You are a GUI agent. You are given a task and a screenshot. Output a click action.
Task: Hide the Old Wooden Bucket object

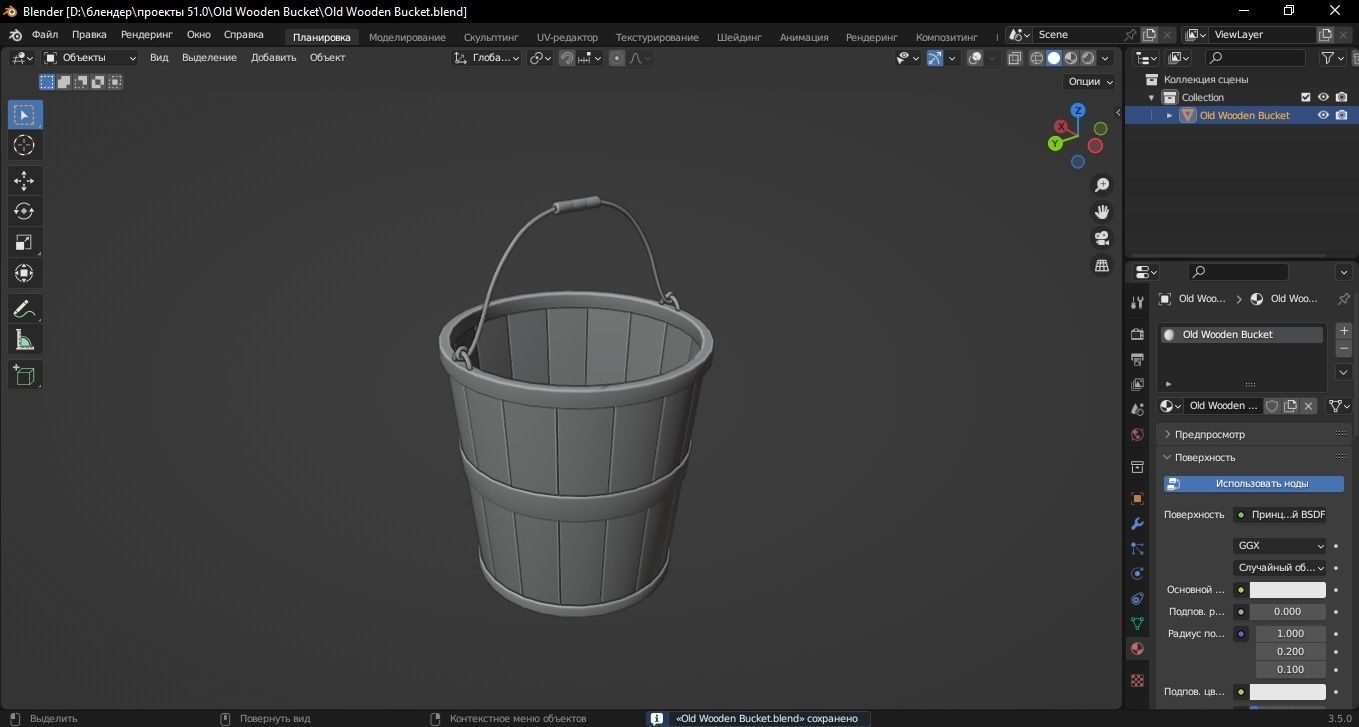coord(1323,115)
